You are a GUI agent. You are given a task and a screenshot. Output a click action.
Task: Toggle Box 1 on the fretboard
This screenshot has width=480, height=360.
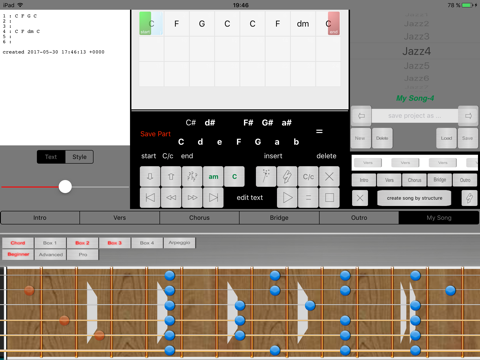click(50, 243)
